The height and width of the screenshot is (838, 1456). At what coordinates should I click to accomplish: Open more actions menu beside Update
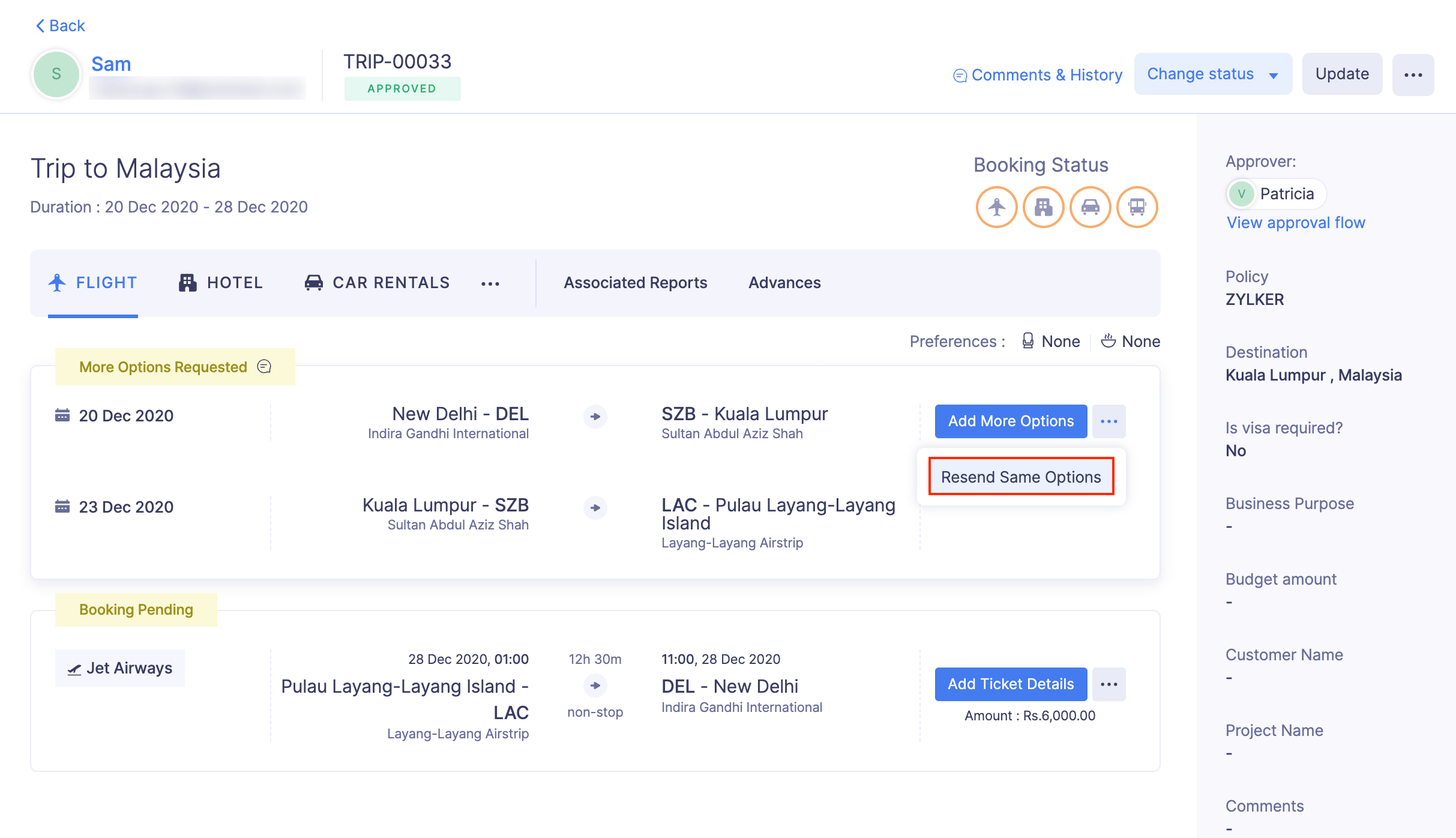(1413, 75)
